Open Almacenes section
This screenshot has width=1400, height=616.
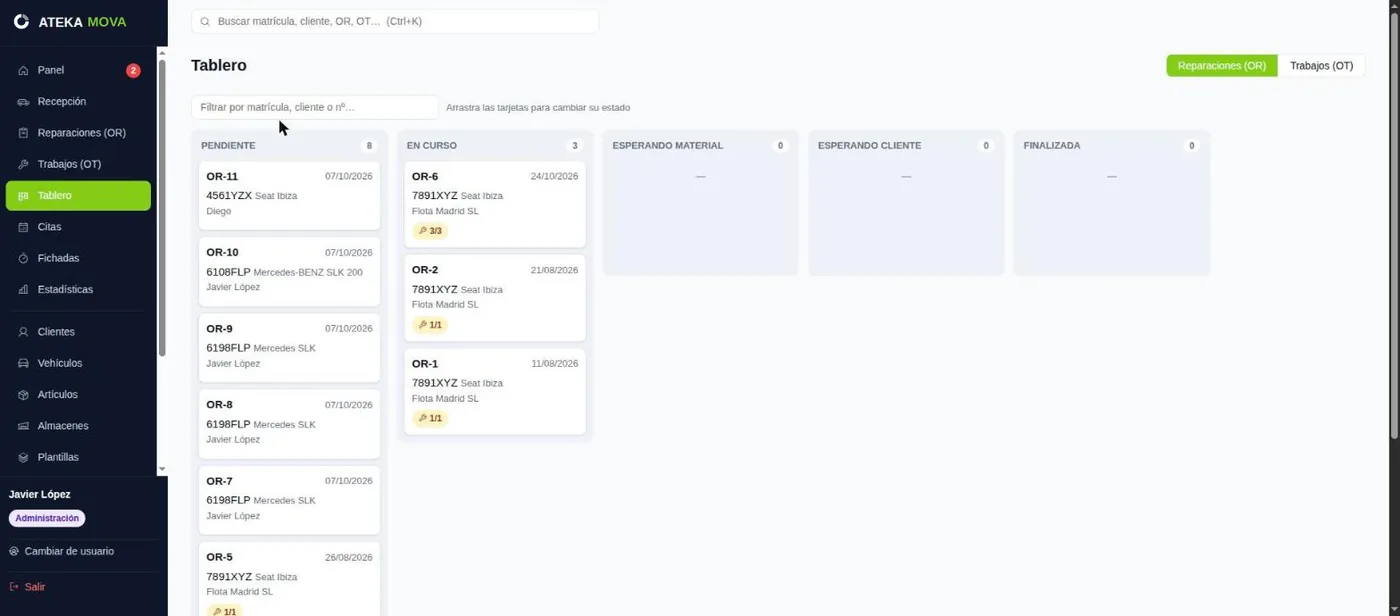point(78,426)
